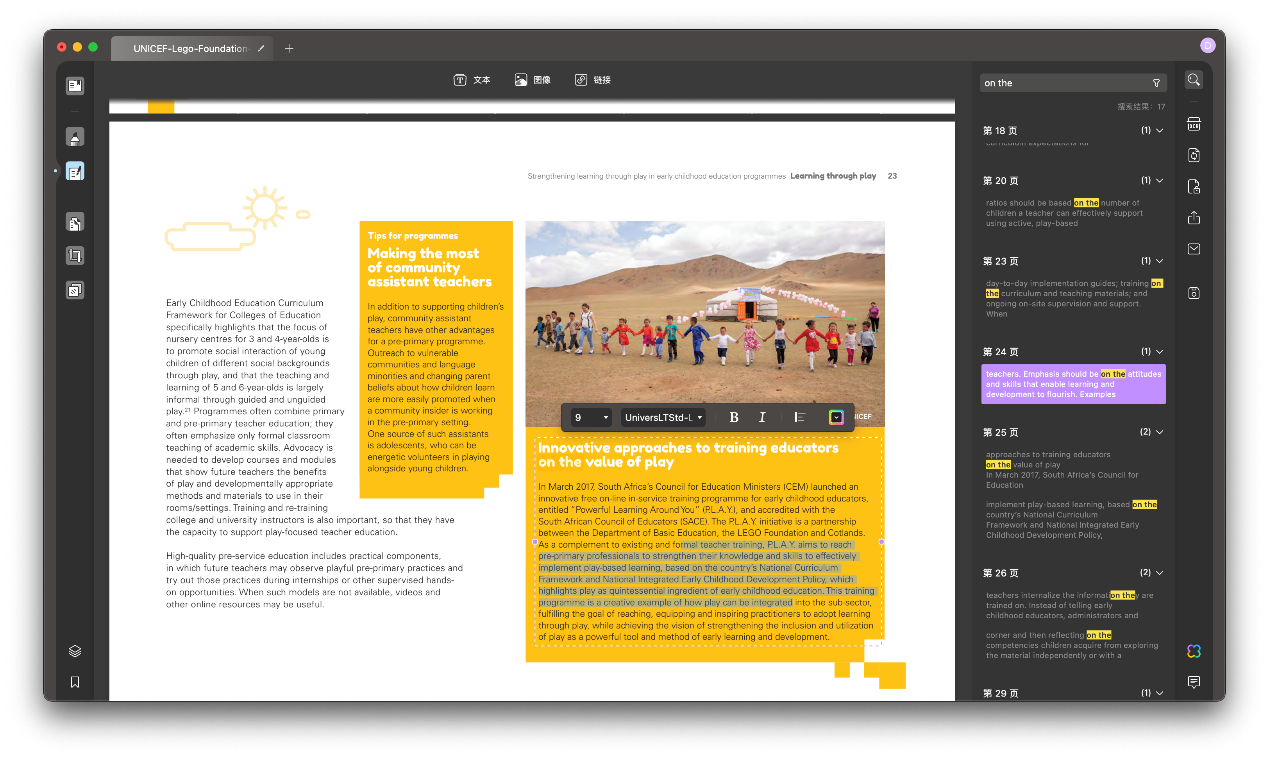This screenshot has width=1269, height=759.
Task: Toggle bold formatting in the text bar
Action: click(x=734, y=417)
